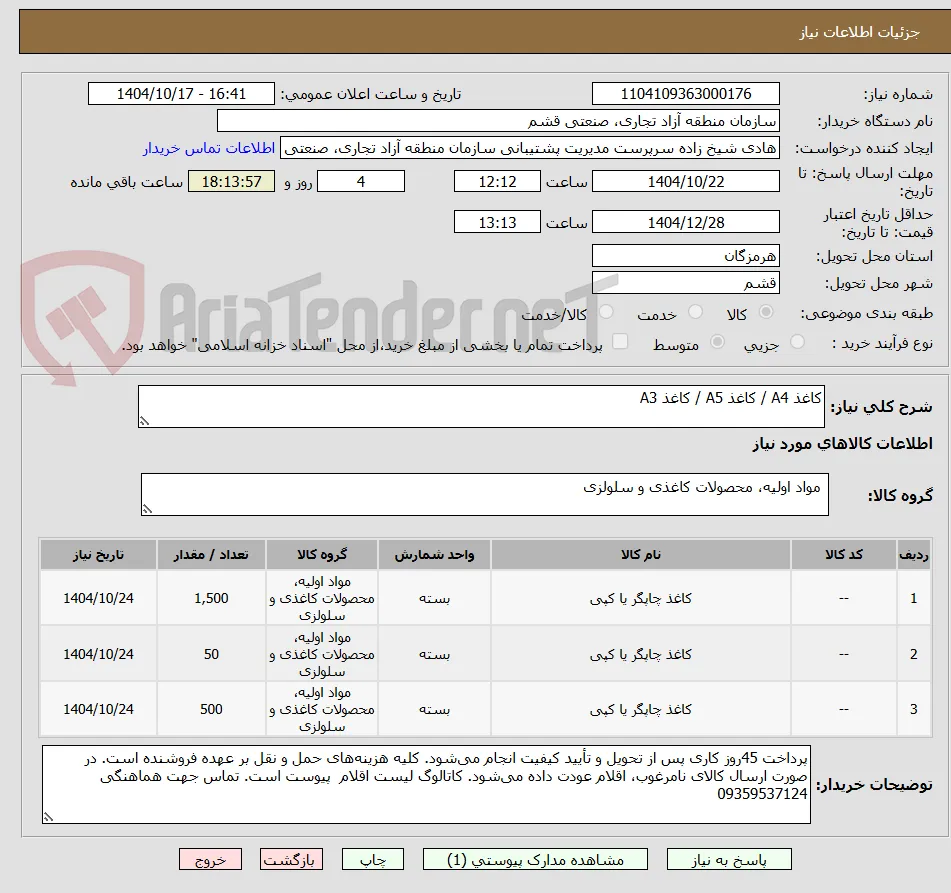Click the تعداد / مقدار column header
The image size is (951, 893).
[x=211, y=554]
